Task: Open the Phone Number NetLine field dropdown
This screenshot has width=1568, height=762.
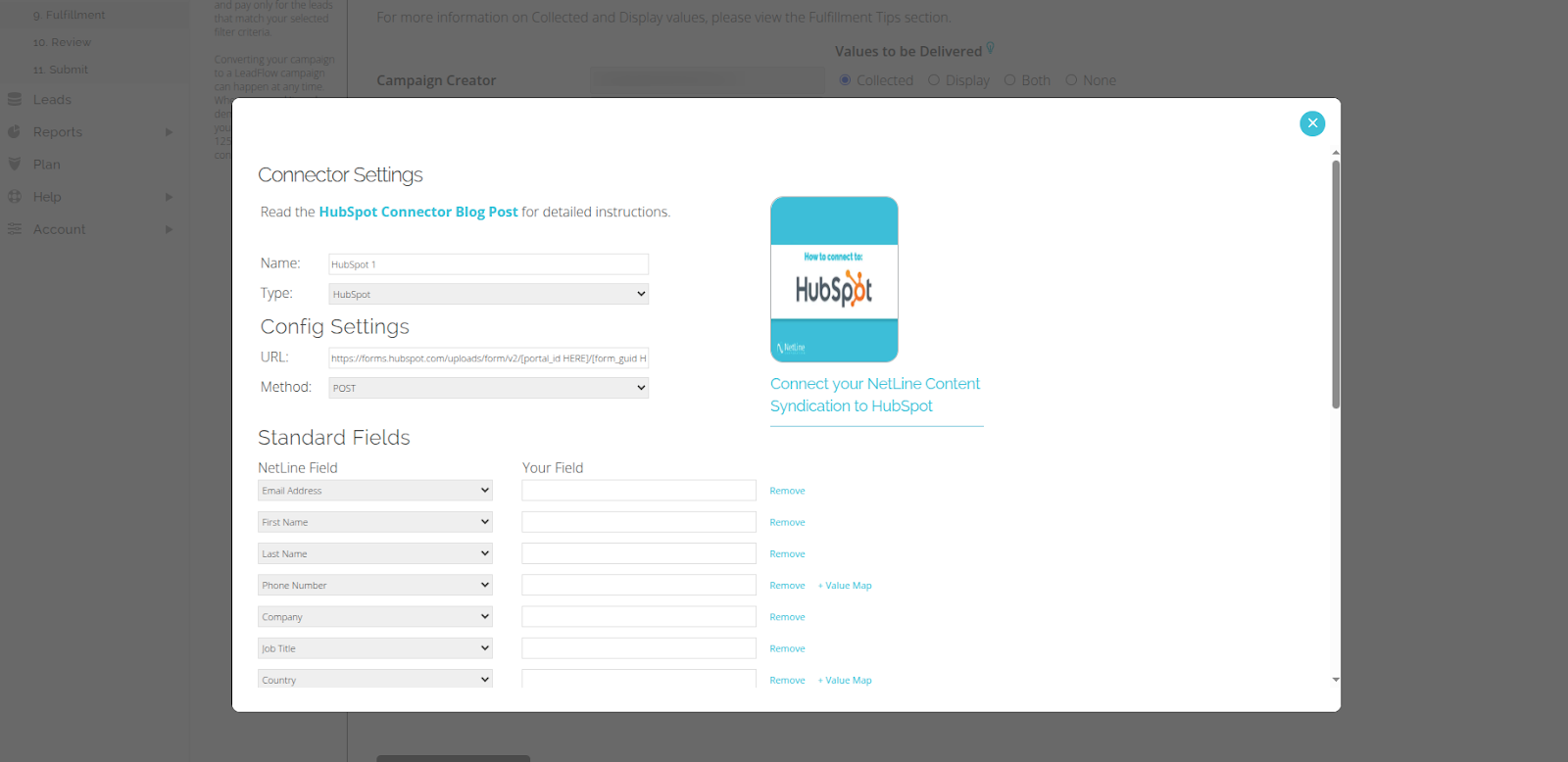Action: [374, 585]
